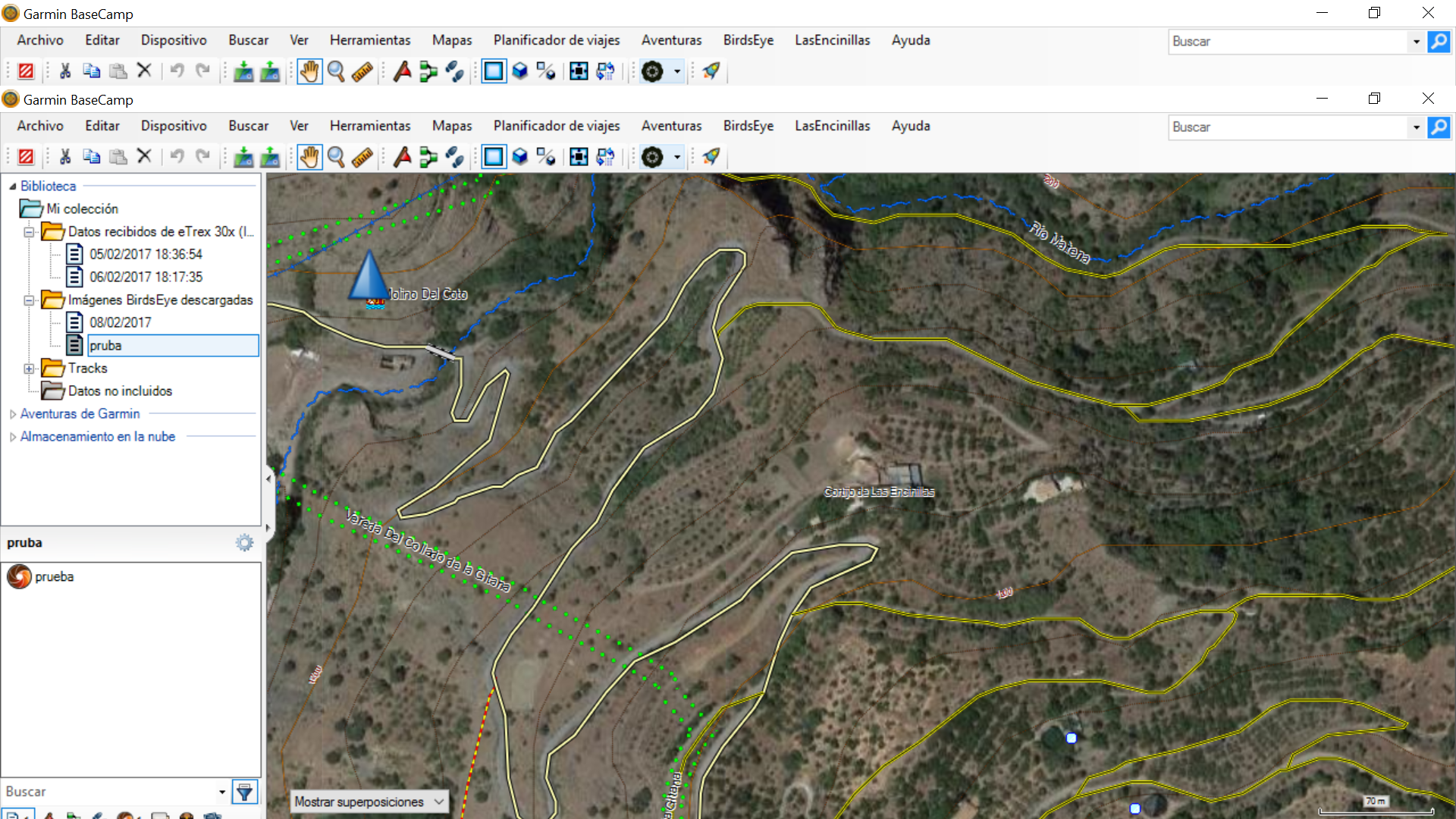
Task: Select the 'prueba' BirdsEye item in list
Action: pyautogui.click(x=53, y=577)
